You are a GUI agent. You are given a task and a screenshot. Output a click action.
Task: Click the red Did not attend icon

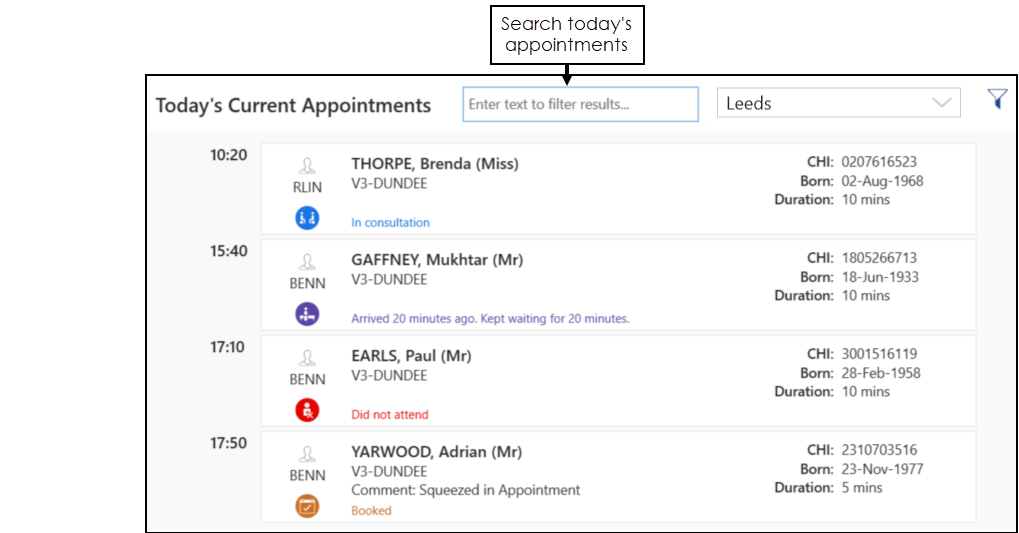pyautogui.click(x=307, y=410)
